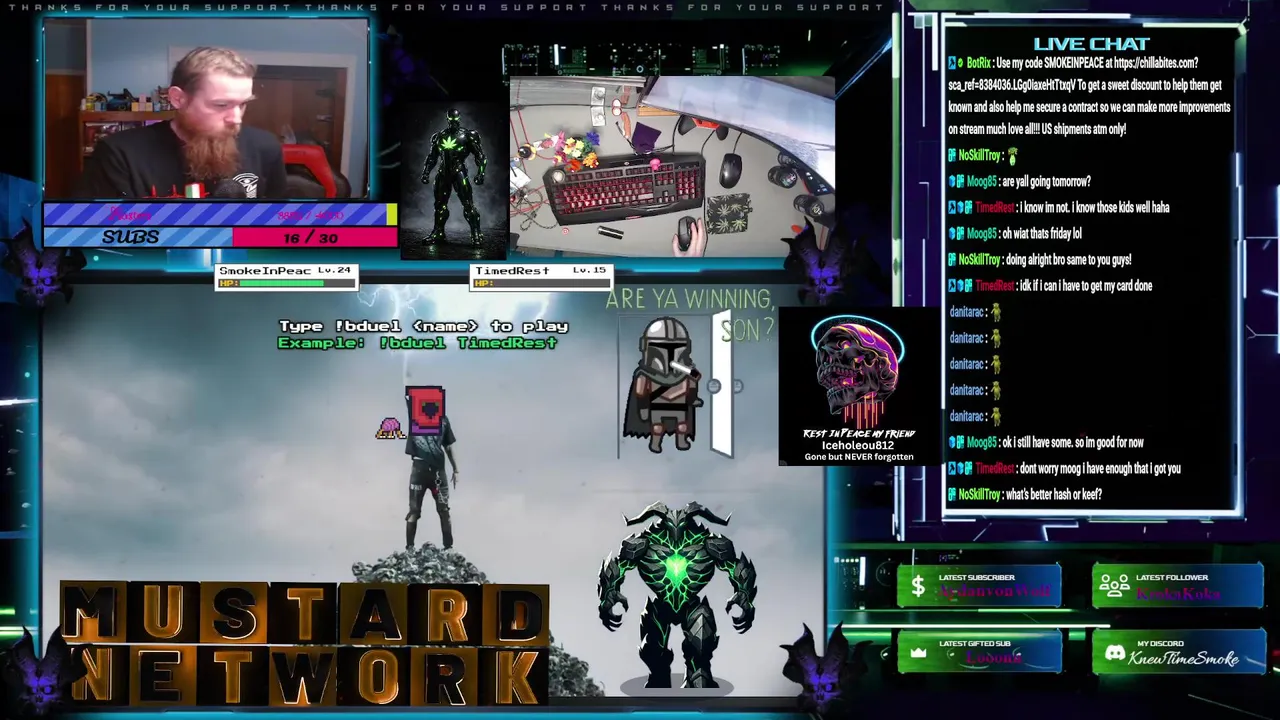This screenshot has width=1280, height=720.
Task: Click the My Discord KnewTimeSmoke panel
Action: point(1178,652)
